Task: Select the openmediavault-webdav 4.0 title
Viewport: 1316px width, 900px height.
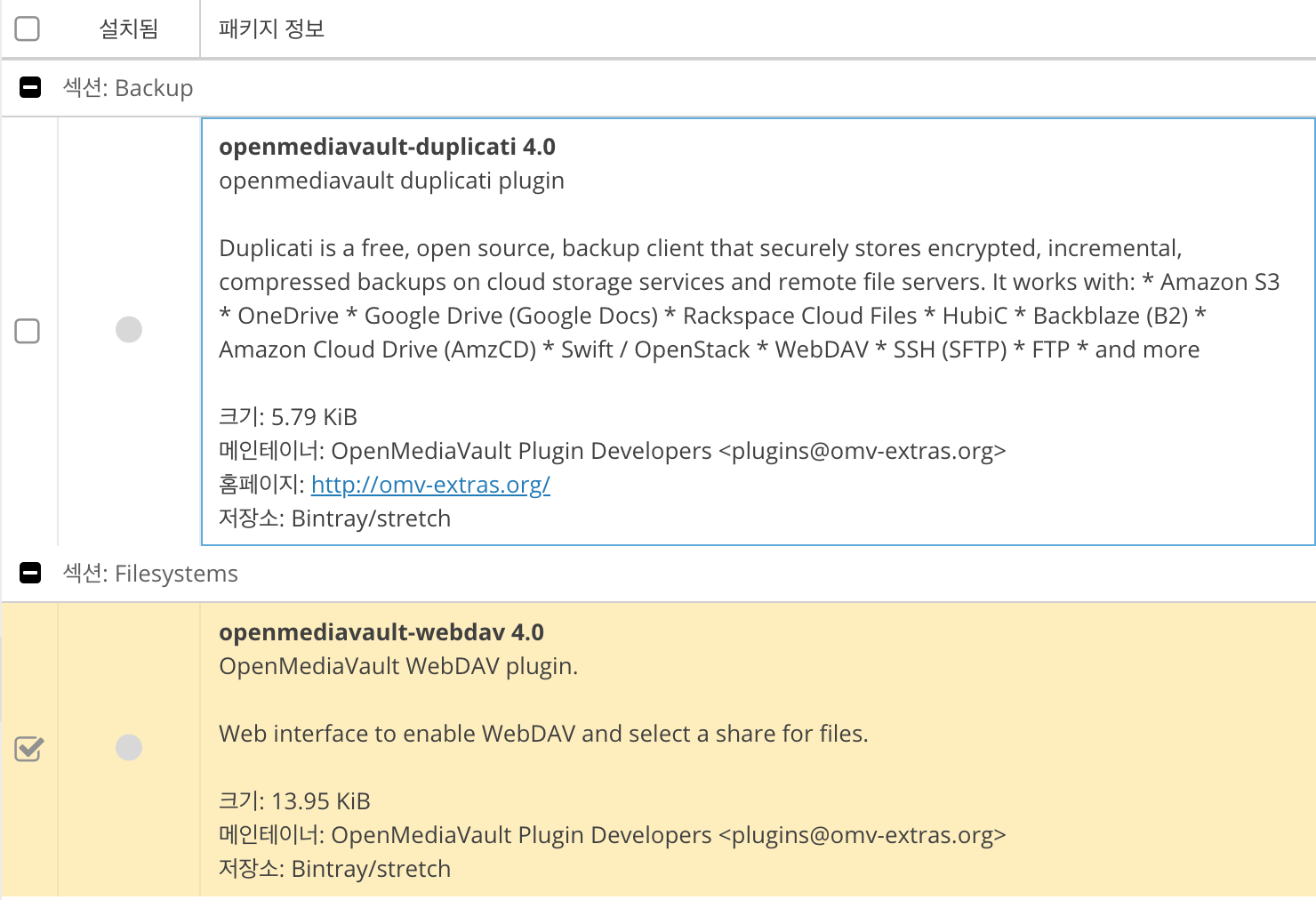Action: click(381, 632)
